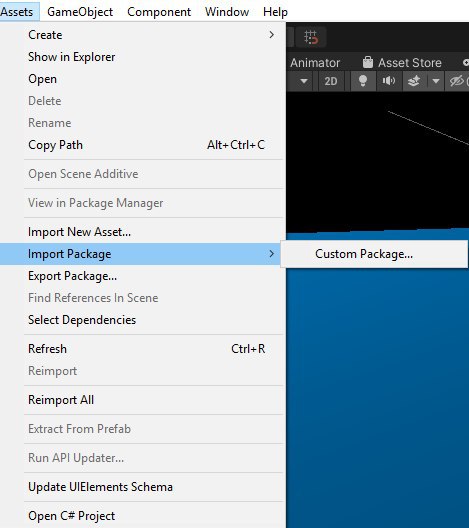Screen dimensions: 469x528
Task: Open the GameObject menu
Action: (x=80, y=12)
